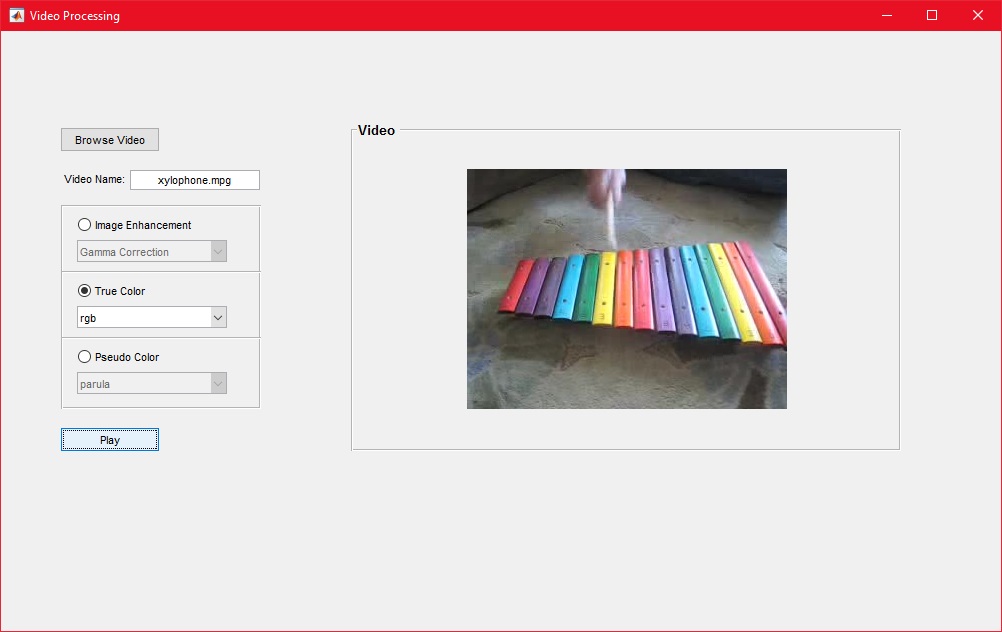The width and height of the screenshot is (1002, 632).
Task: Click the Play button
Action: [110, 440]
